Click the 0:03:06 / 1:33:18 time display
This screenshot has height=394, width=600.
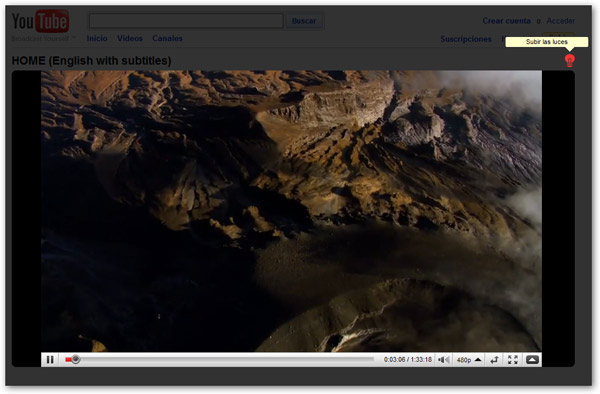click(408, 360)
